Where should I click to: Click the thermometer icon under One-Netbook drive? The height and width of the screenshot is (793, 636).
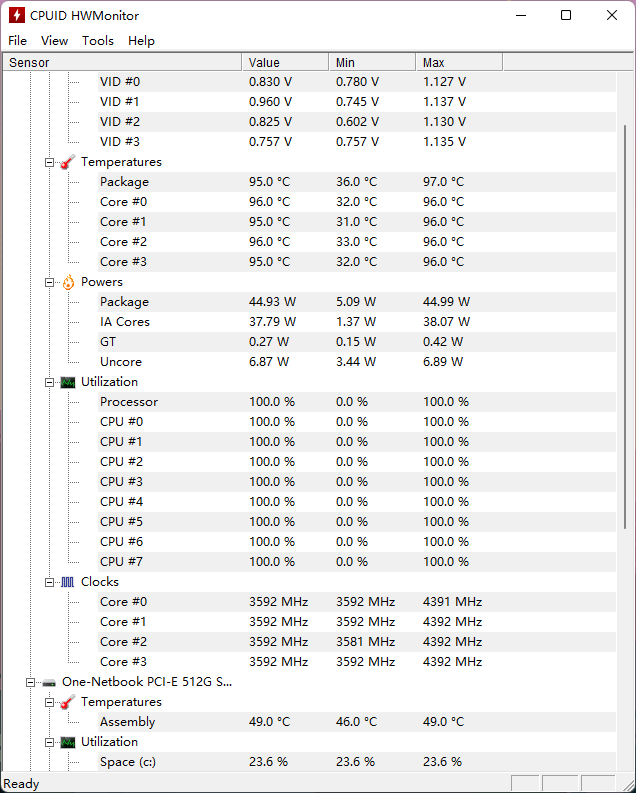click(x=68, y=702)
